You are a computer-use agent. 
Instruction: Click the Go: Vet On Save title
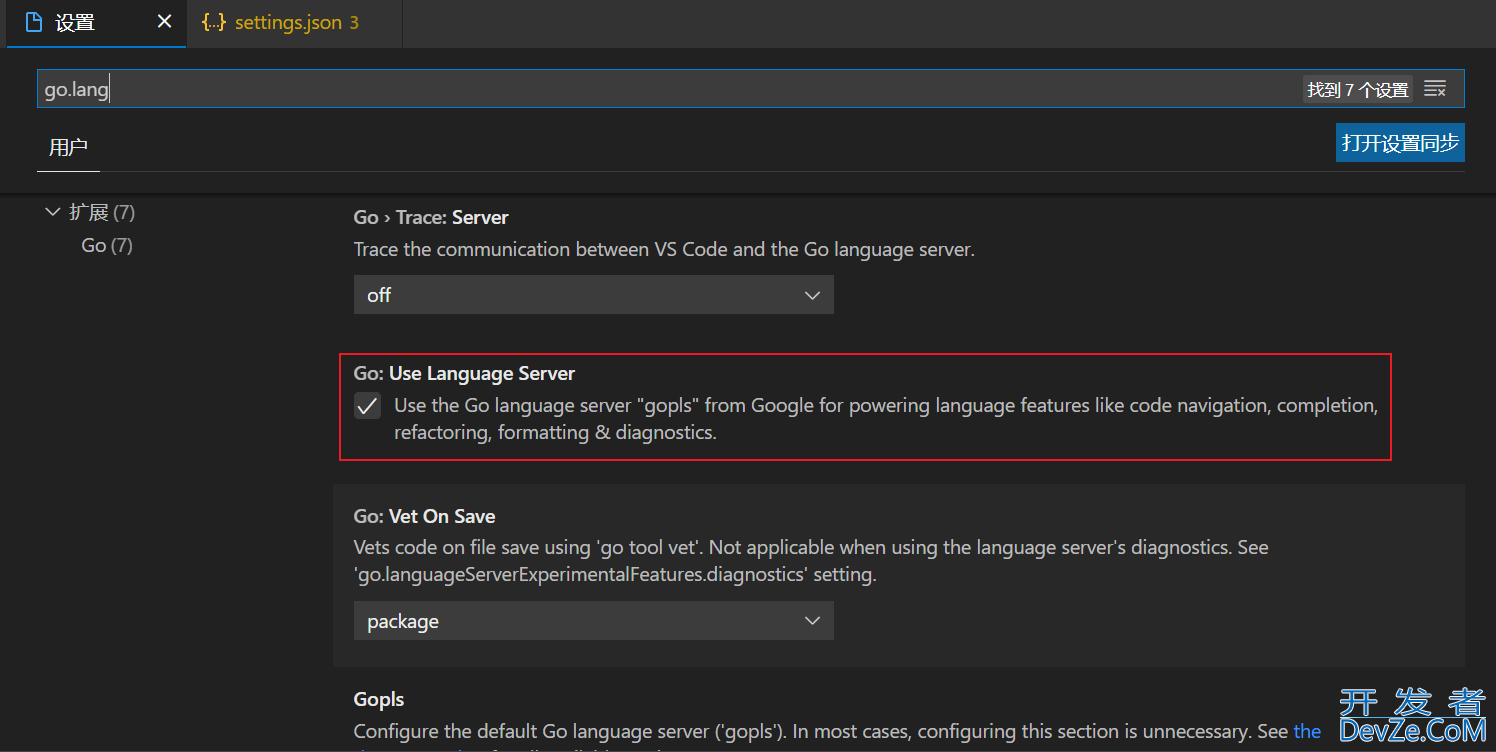[424, 516]
